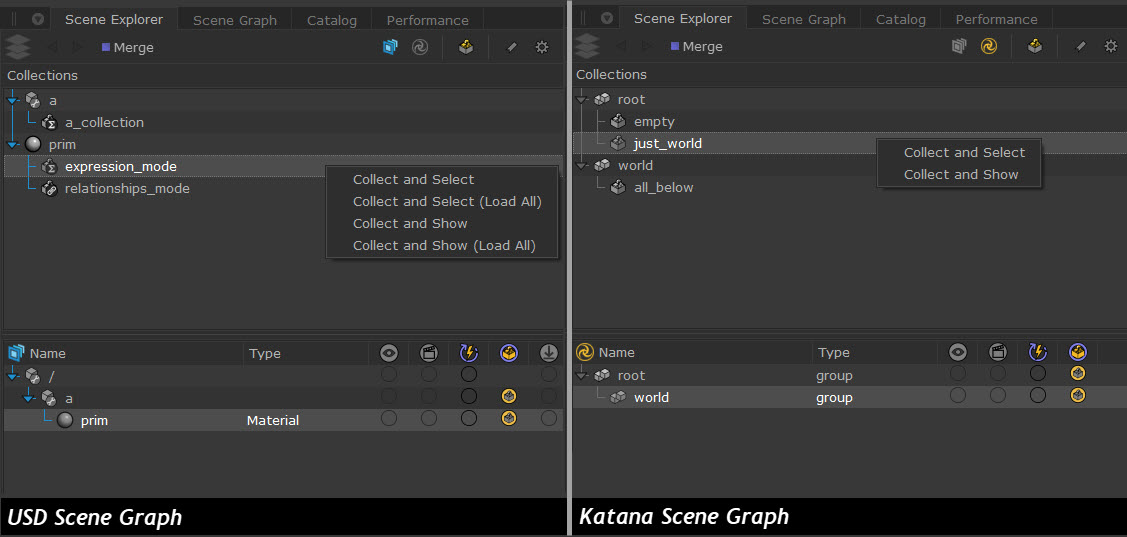Image resolution: width=1127 pixels, height=537 pixels.
Task: Collapse the prim node in USD Collections
Action: [13, 145]
